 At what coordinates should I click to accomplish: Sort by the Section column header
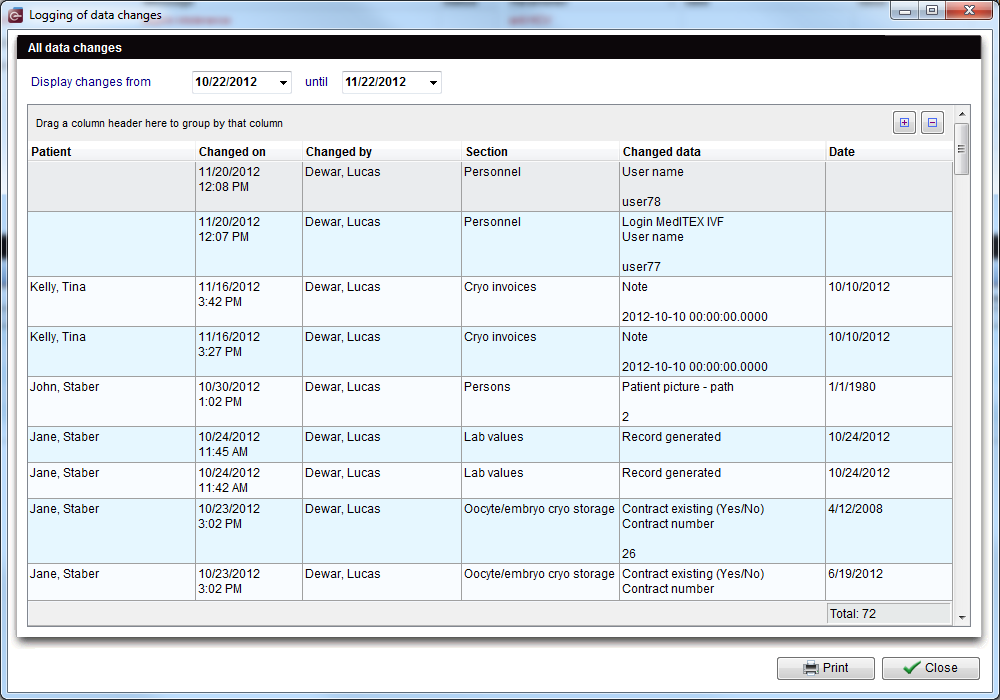(540, 152)
